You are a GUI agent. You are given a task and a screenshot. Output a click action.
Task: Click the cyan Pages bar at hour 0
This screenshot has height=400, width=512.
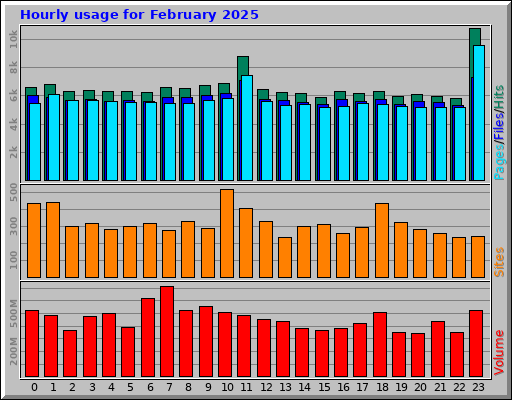[x=35, y=142]
